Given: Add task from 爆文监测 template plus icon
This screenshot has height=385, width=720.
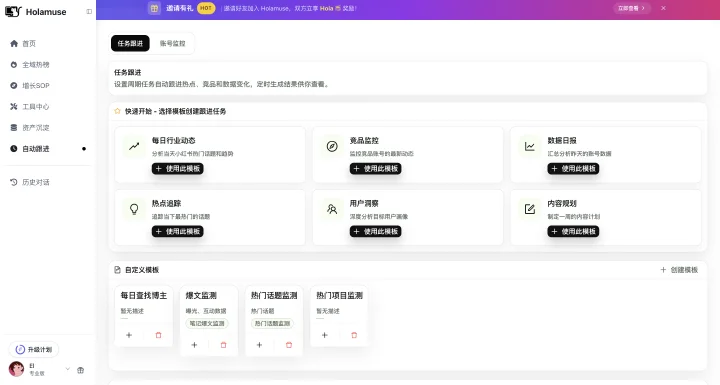Looking at the screenshot, I should click(x=194, y=345).
